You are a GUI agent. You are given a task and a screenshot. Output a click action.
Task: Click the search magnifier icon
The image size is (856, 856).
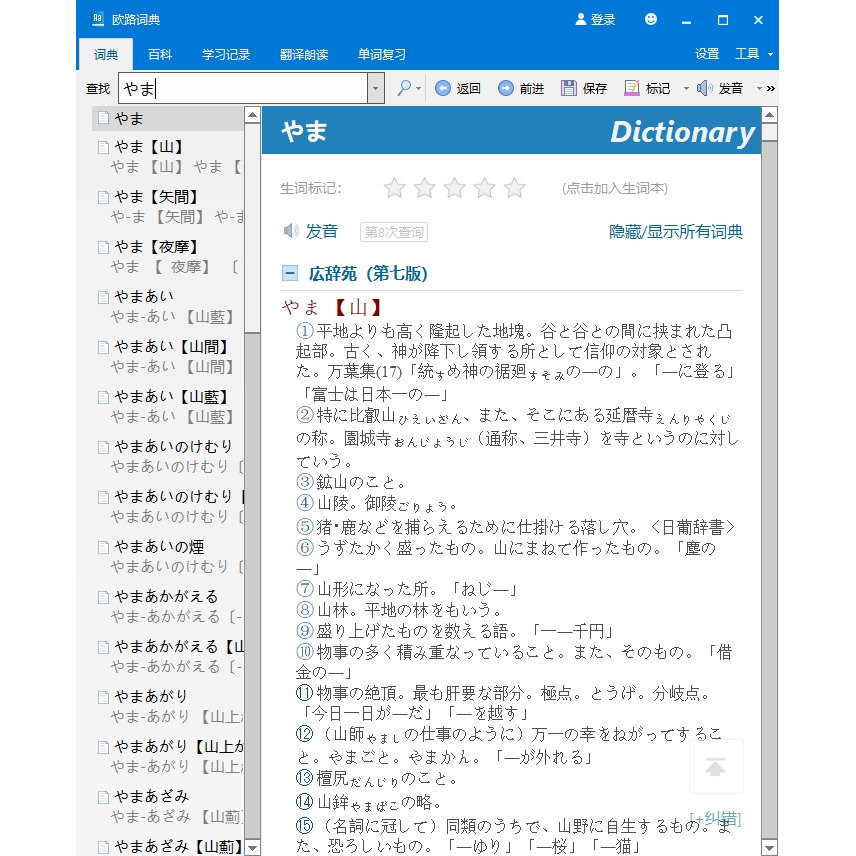(x=405, y=88)
